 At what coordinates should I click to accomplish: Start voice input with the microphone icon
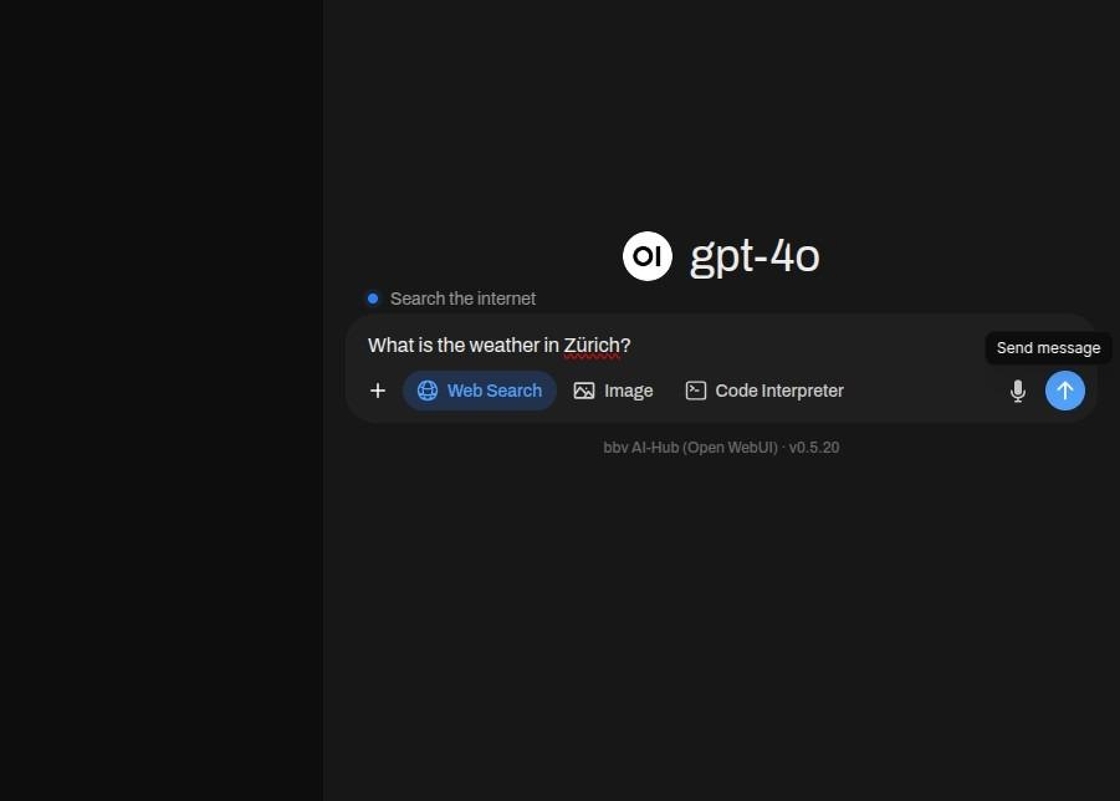(x=1018, y=391)
